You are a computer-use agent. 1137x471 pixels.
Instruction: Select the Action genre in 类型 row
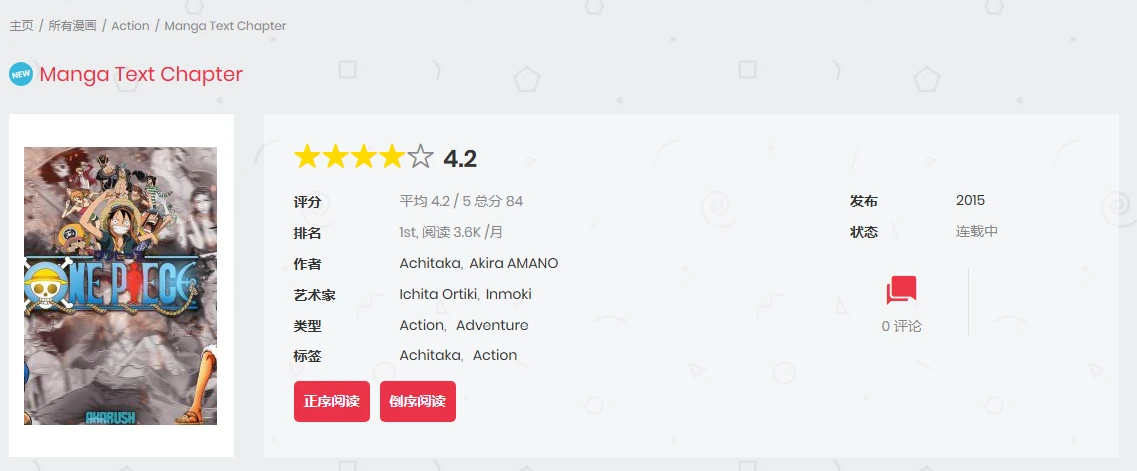coord(421,325)
